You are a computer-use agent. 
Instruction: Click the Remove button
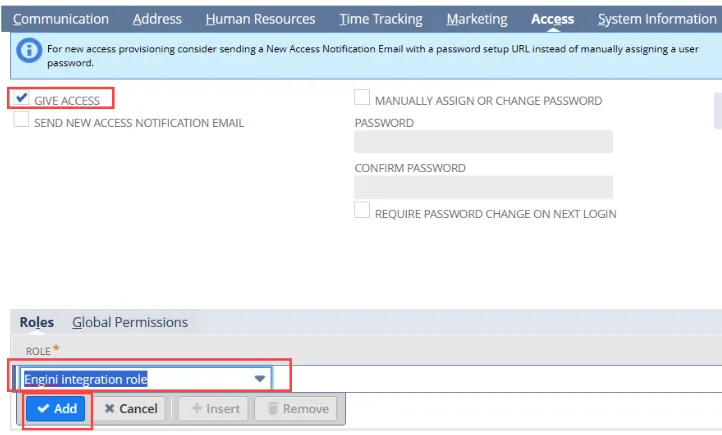(x=296, y=409)
